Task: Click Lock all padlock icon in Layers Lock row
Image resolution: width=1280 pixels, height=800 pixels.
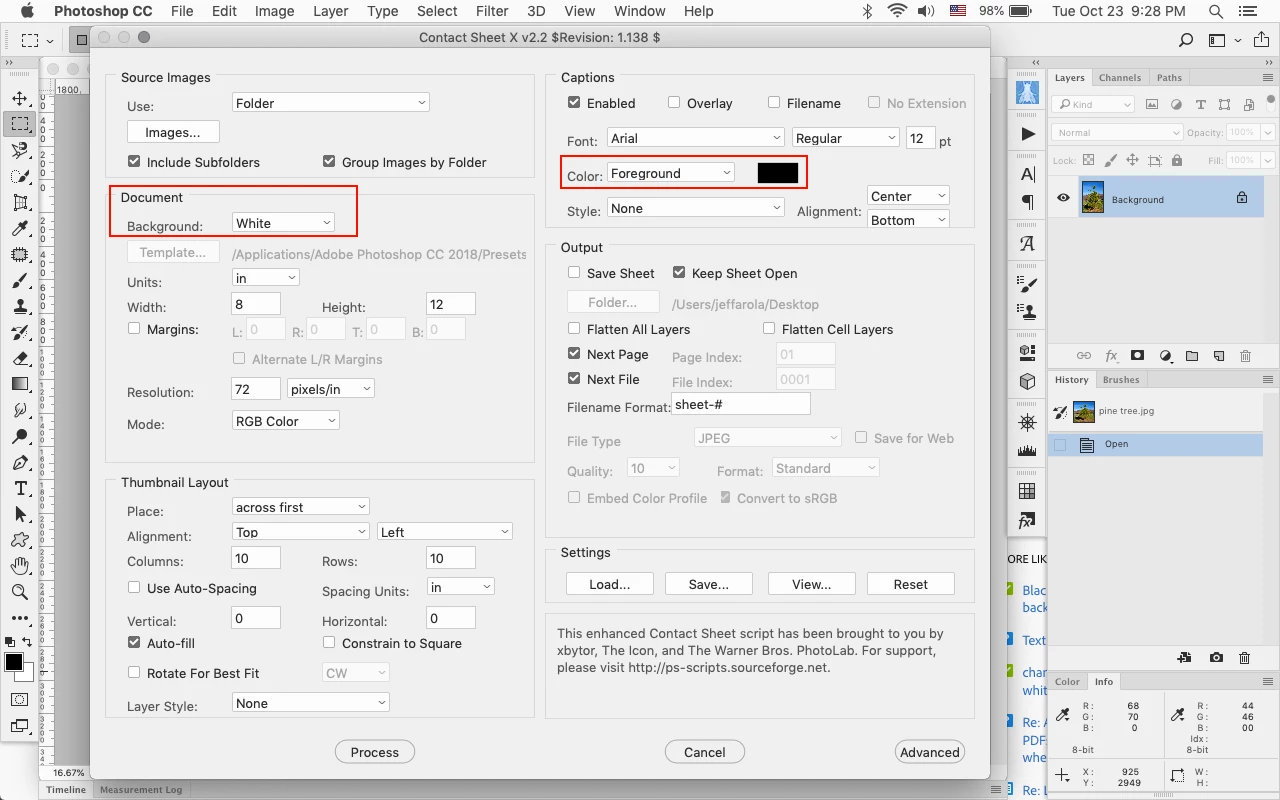Action: (x=1177, y=160)
